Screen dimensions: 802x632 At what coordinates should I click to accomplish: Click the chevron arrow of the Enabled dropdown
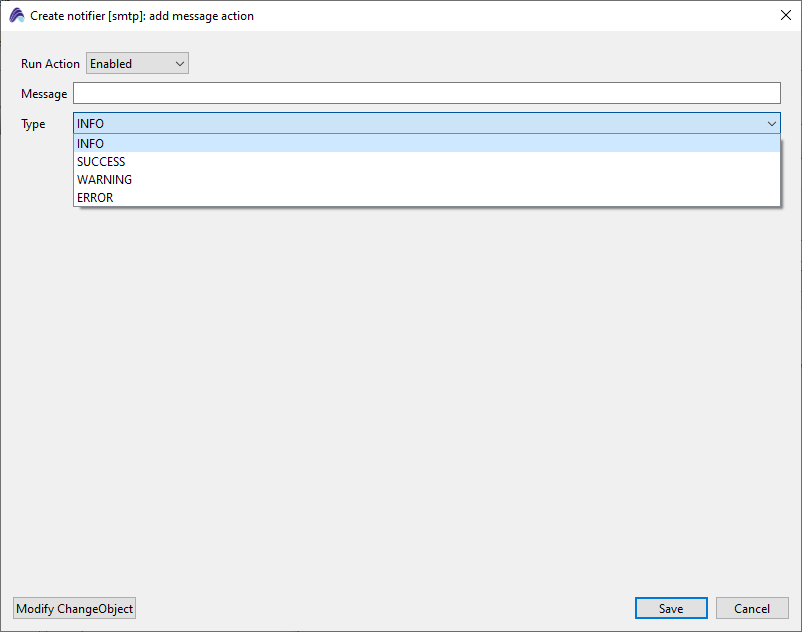[180, 64]
